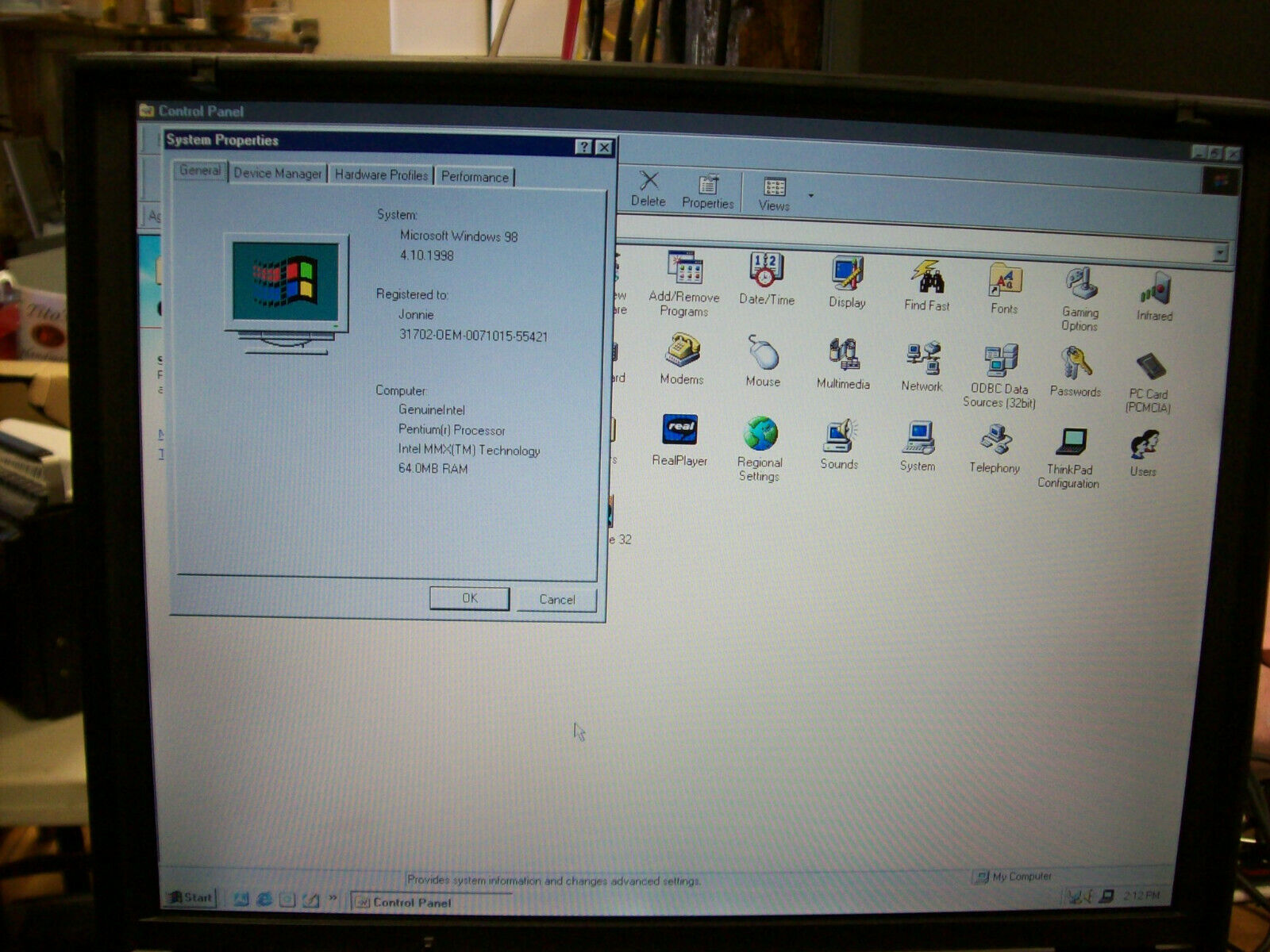Open the Date/Time icon

(x=766, y=279)
